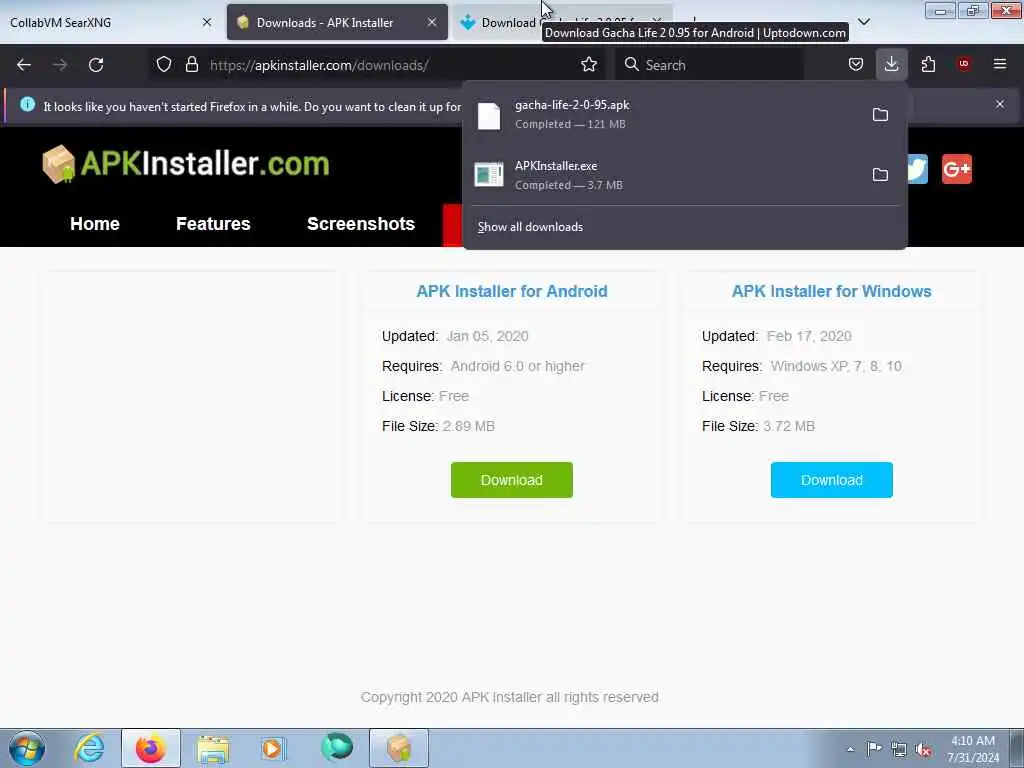
Task: Click the site security padlock icon
Action: click(x=191, y=64)
